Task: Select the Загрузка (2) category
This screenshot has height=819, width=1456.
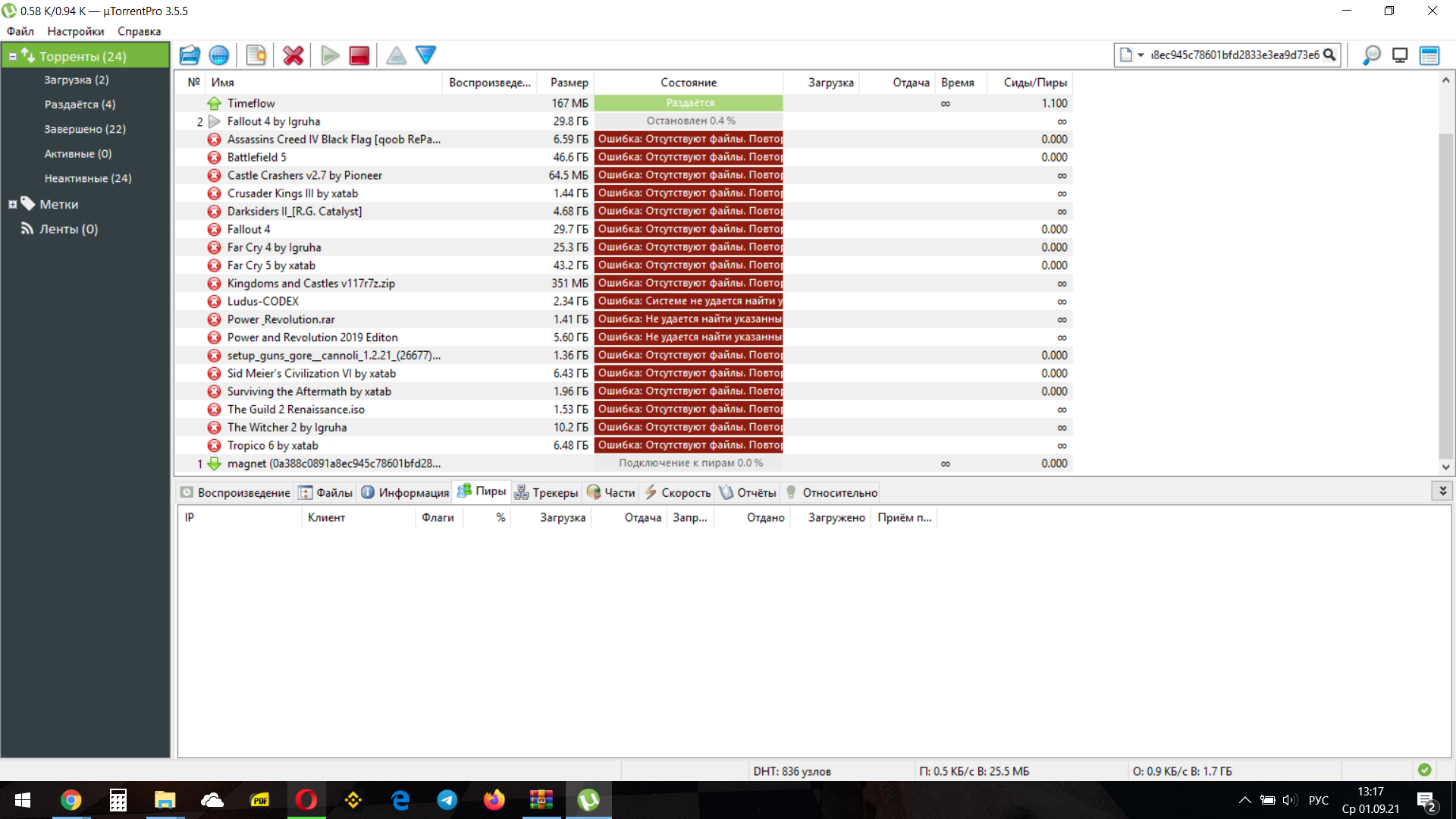Action: 77,80
